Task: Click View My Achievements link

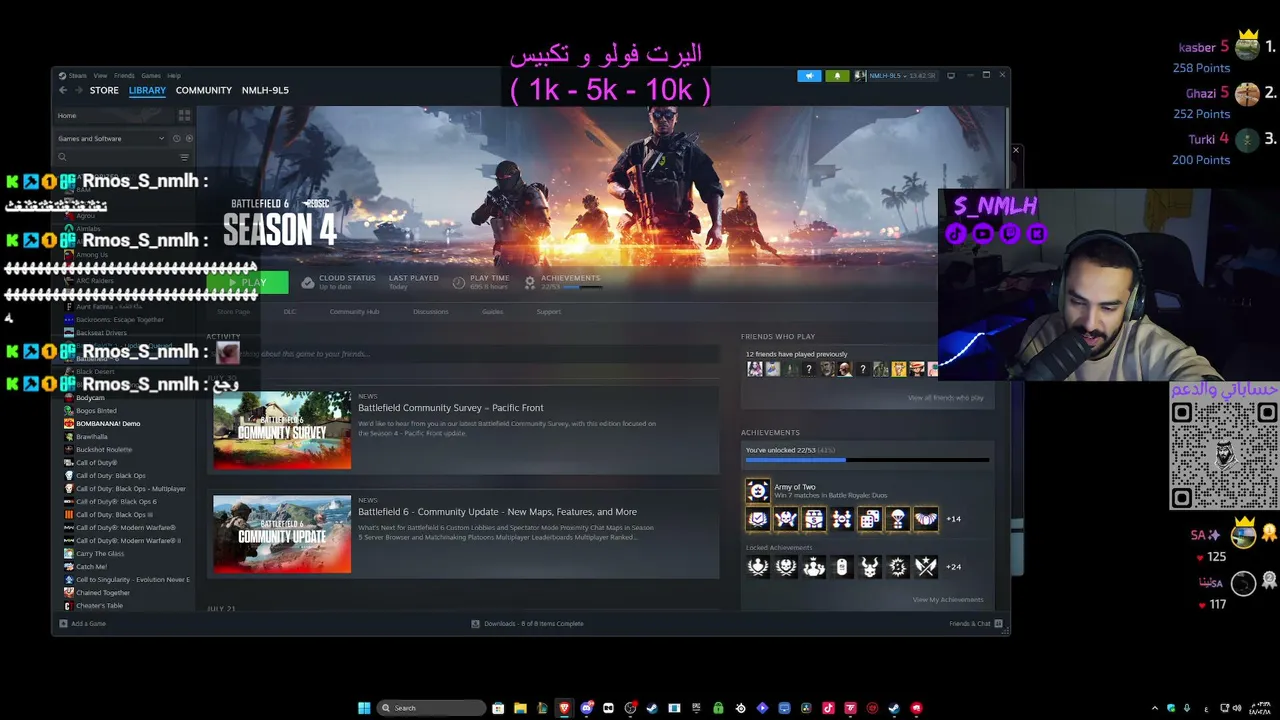Action: [948, 600]
